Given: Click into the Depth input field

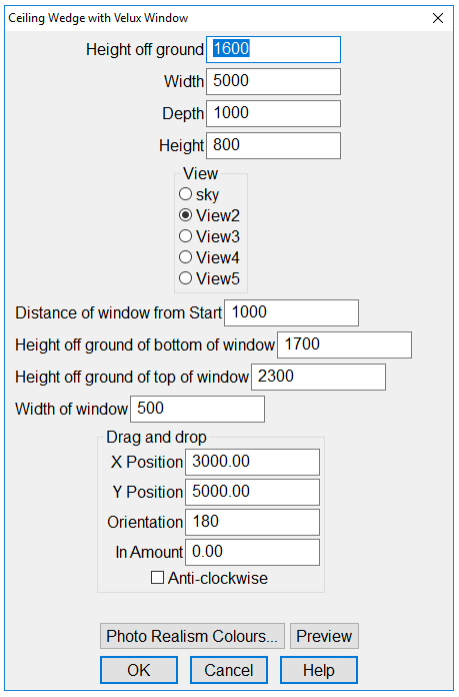Looking at the screenshot, I should 273,113.
